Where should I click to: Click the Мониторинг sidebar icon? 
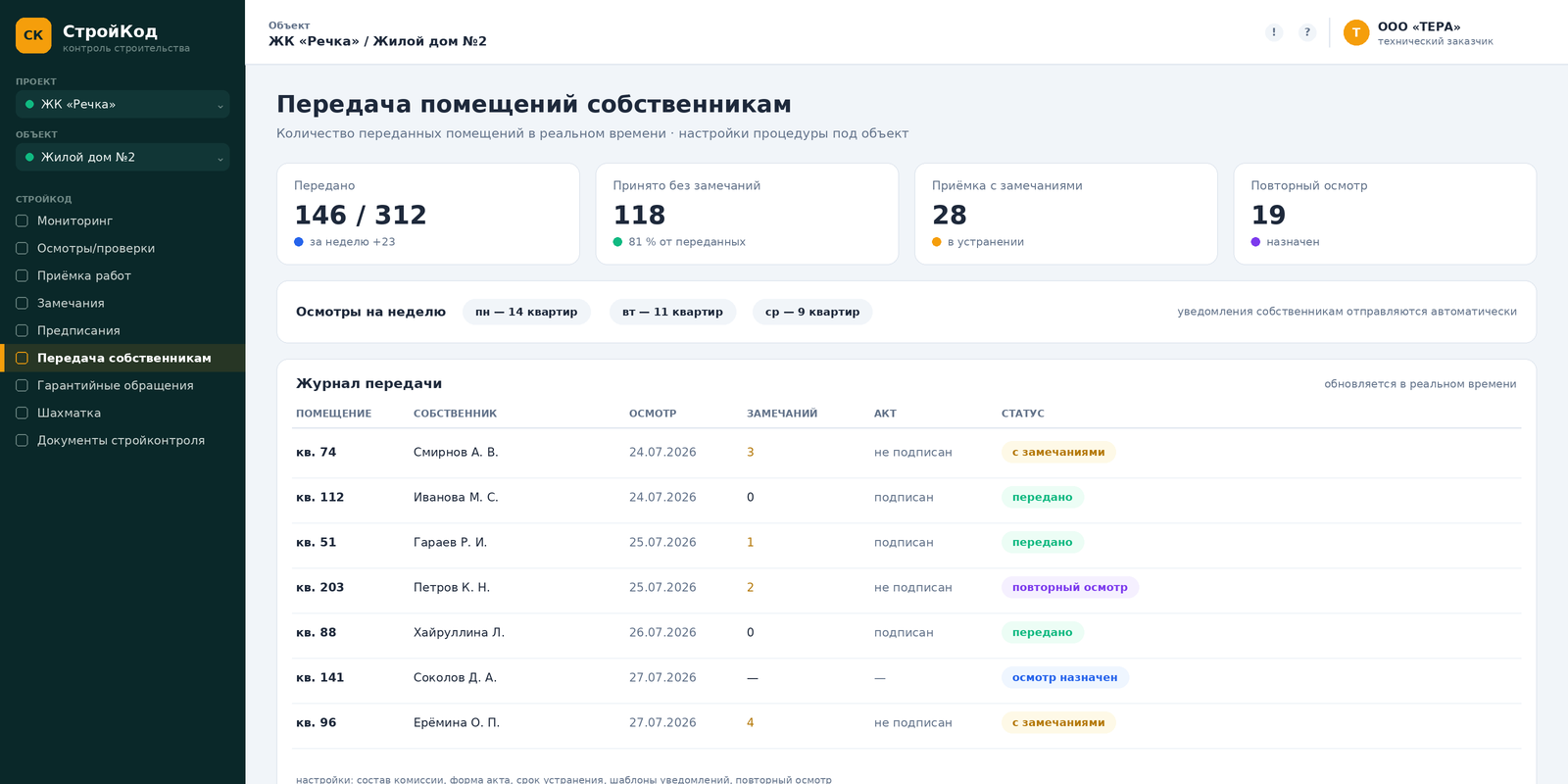[x=22, y=220]
